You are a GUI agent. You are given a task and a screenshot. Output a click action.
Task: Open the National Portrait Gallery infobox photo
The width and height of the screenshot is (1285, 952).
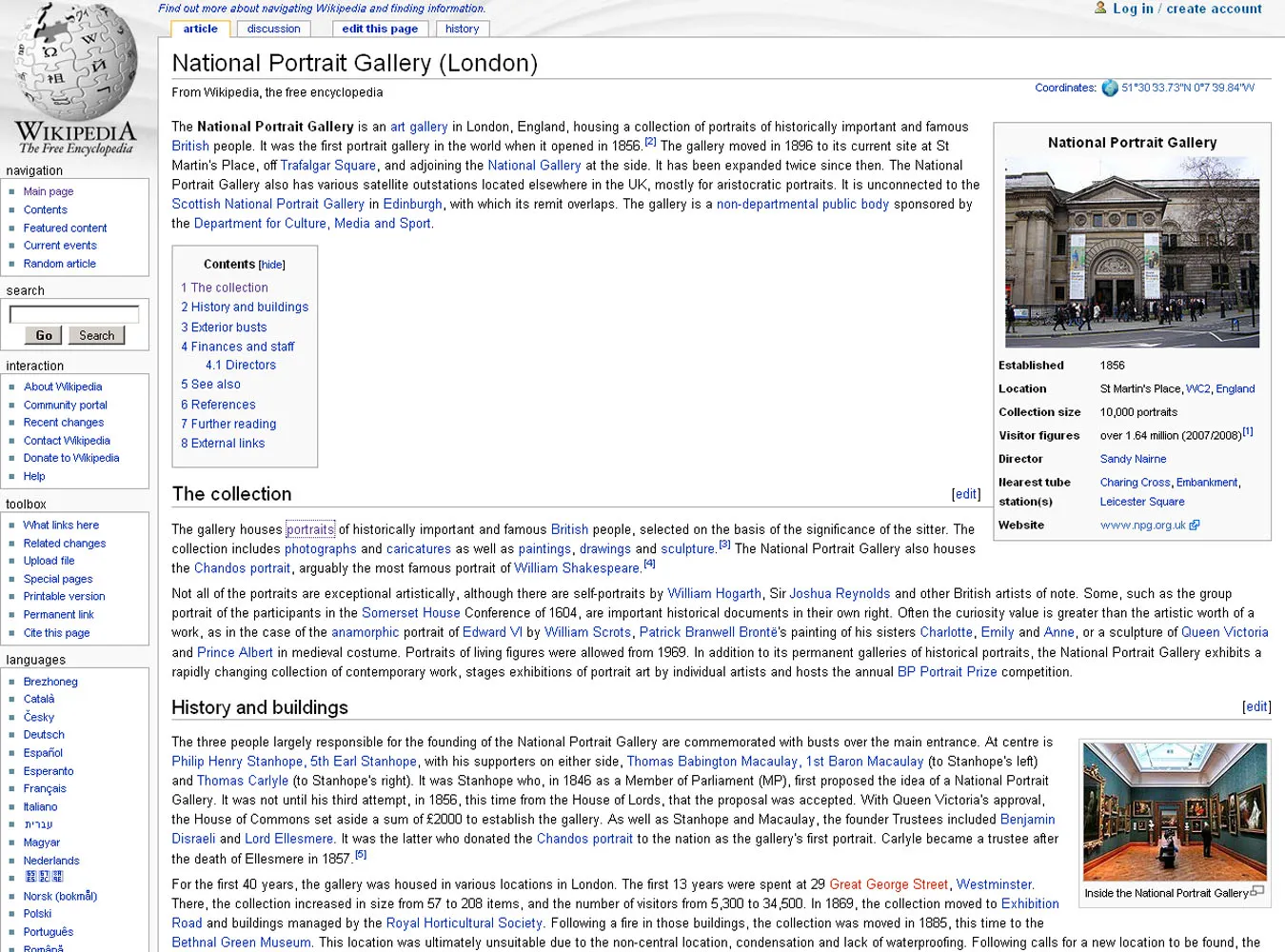[x=1132, y=251]
